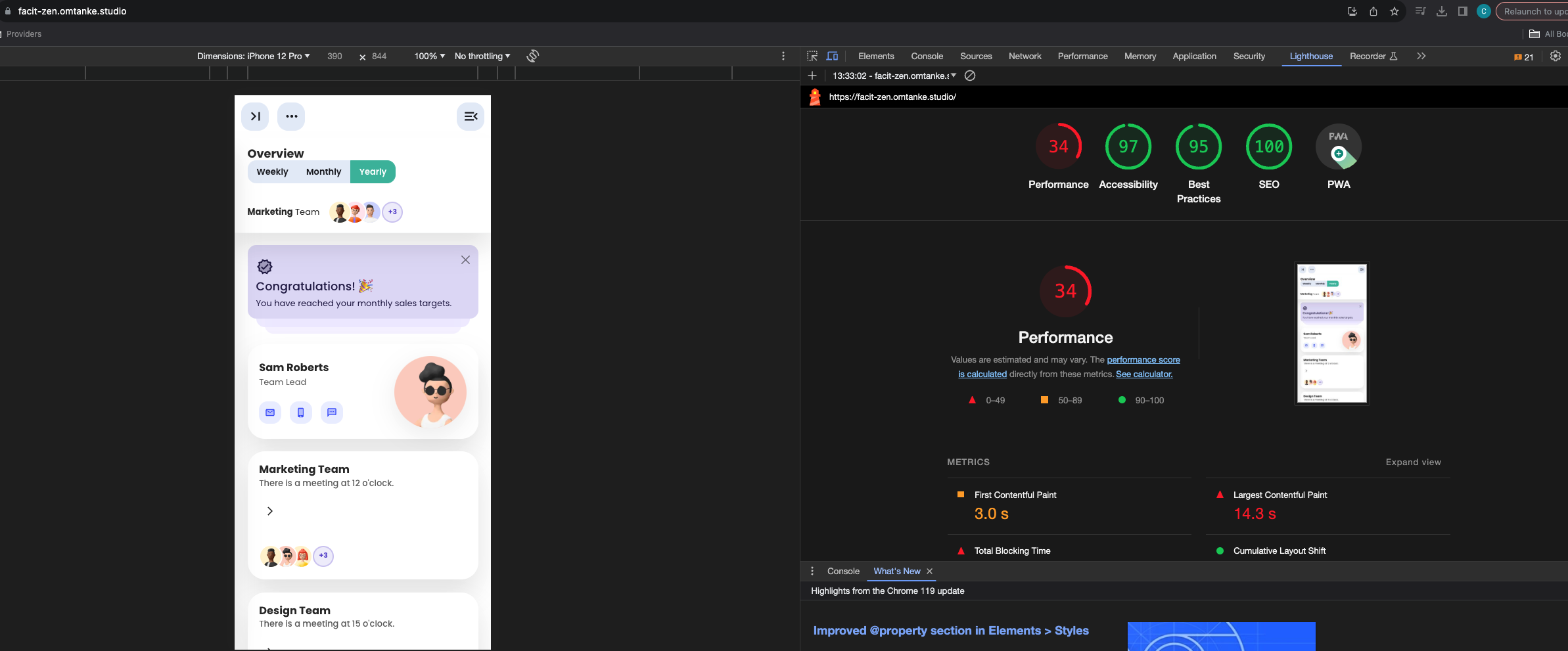Toggle the device toolbar icon
This screenshot has height=651, width=1568.
832,56
